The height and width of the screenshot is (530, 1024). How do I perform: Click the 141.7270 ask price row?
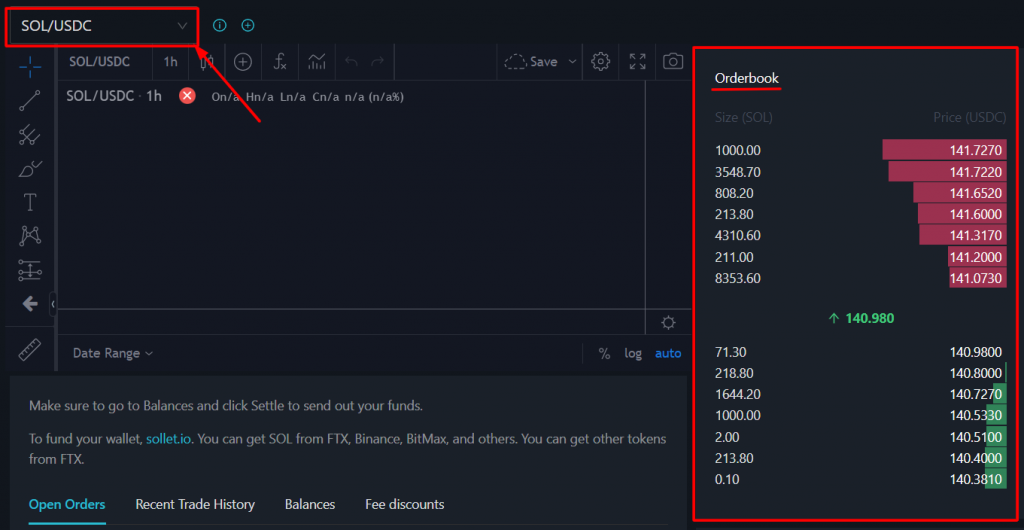pyautogui.click(x=860, y=150)
